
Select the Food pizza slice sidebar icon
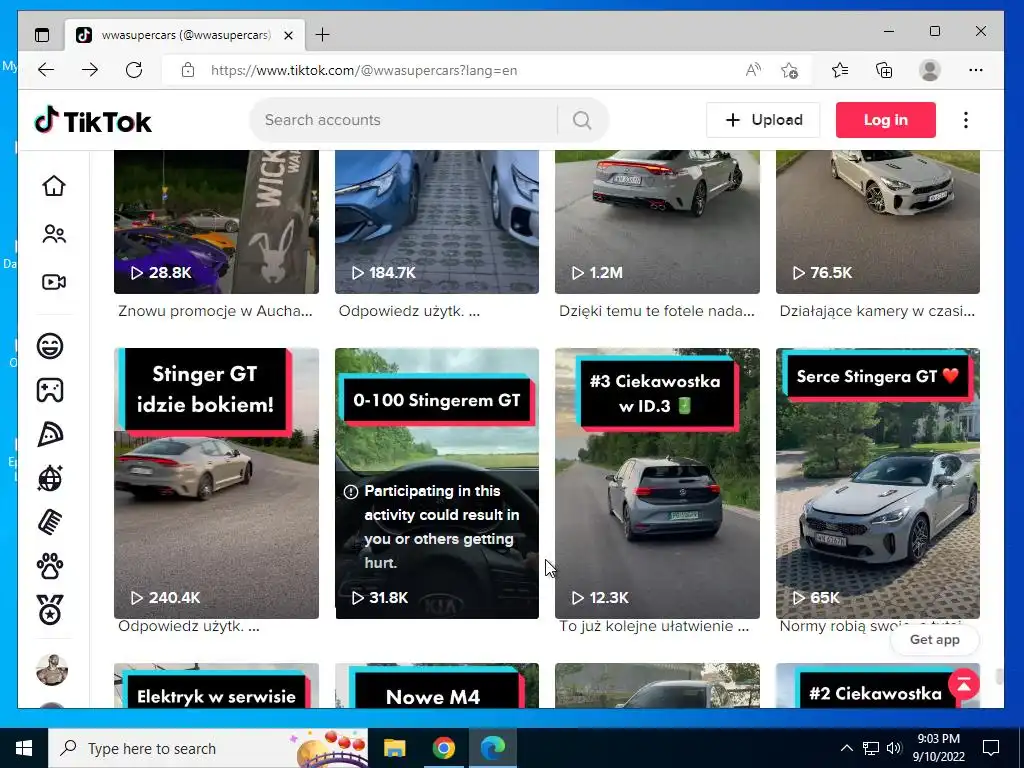(50, 434)
